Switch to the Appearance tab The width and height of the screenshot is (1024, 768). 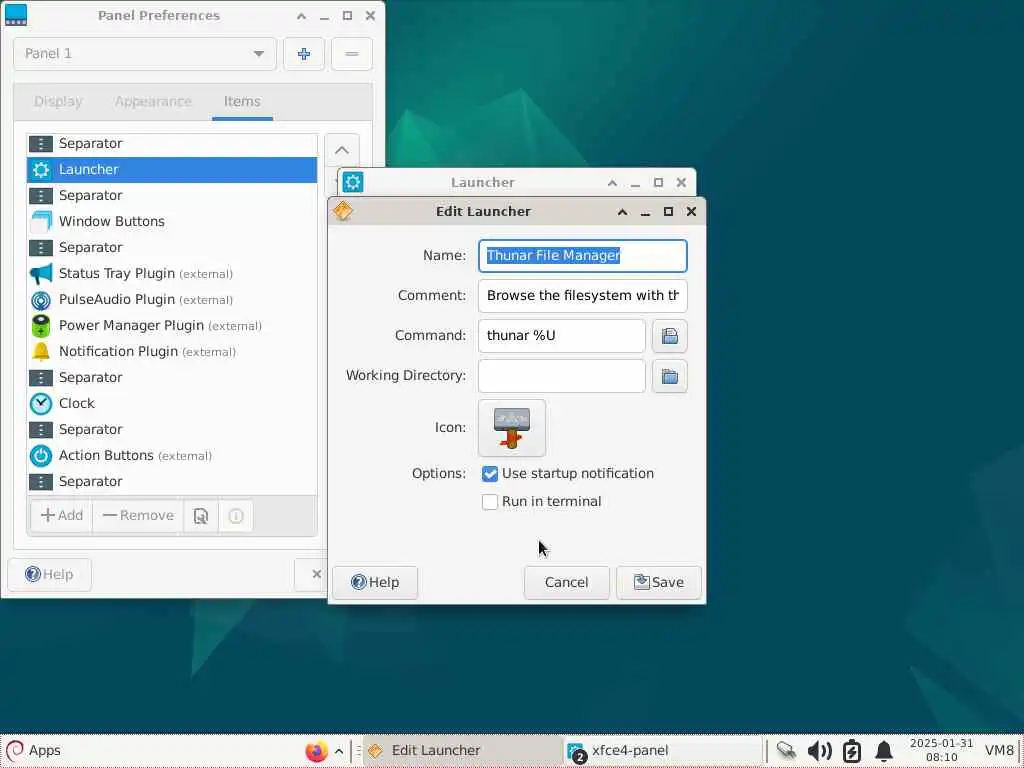coord(153,102)
